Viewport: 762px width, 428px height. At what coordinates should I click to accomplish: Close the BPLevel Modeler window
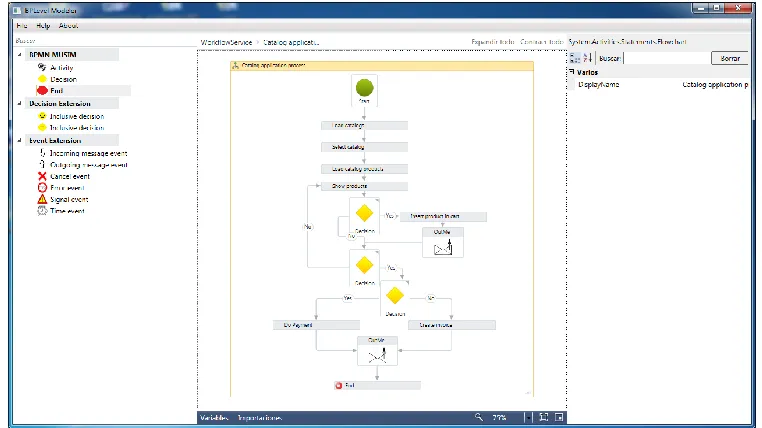738,8
